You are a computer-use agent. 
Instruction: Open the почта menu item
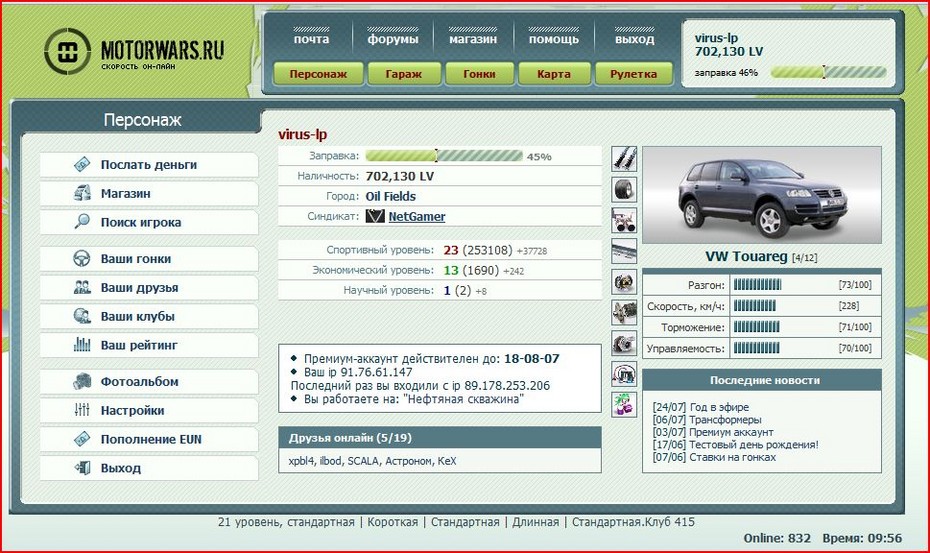pyautogui.click(x=311, y=40)
